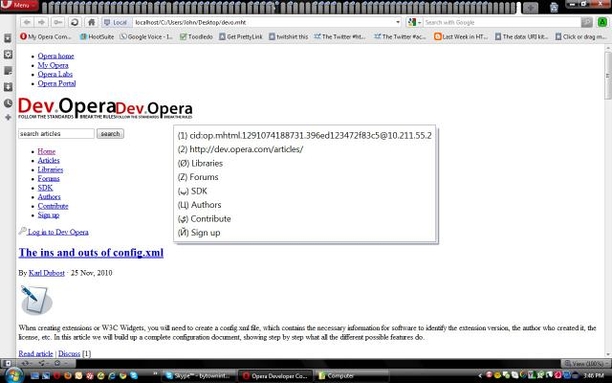This screenshot has width=612, height=383.
Task: Click the green extension icon beside search
Action: click(603, 22)
